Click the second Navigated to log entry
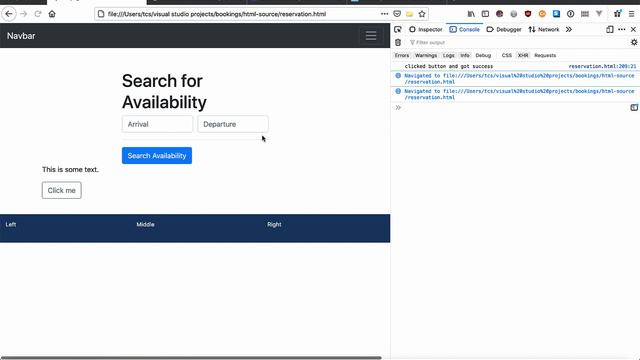Screen dimensions: 640x360 [x=519, y=94]
